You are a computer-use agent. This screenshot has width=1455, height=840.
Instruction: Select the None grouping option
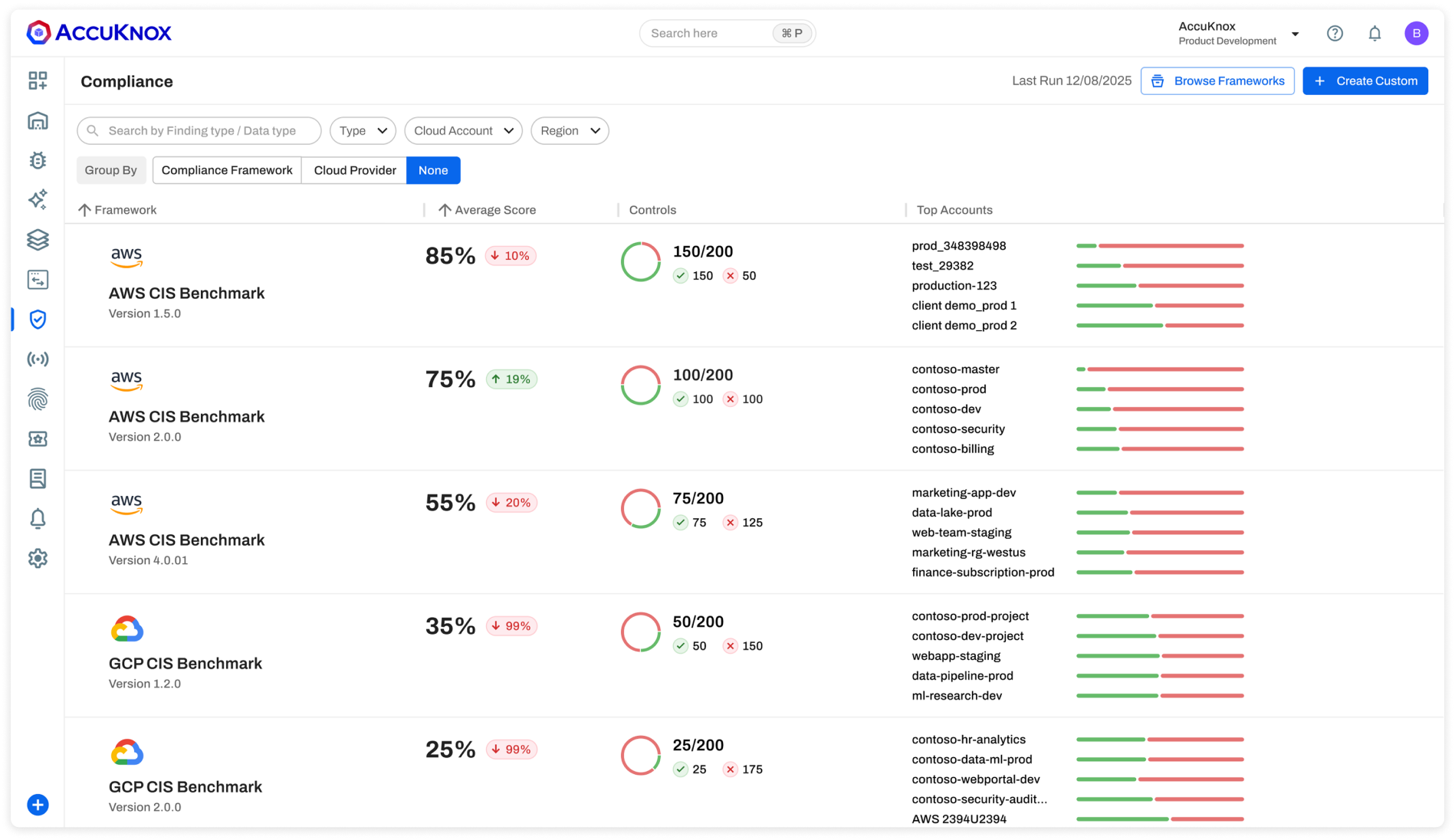point(432,170)
